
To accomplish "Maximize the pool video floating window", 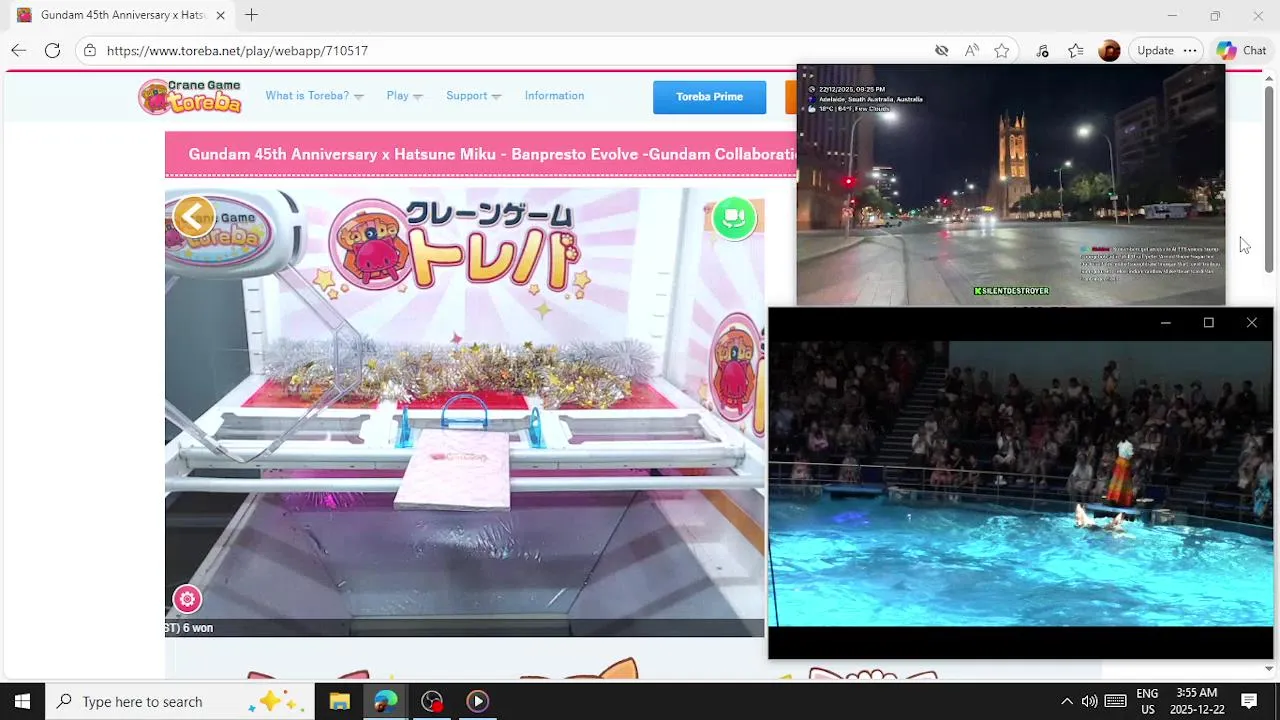I will [x=1208, y=322].
